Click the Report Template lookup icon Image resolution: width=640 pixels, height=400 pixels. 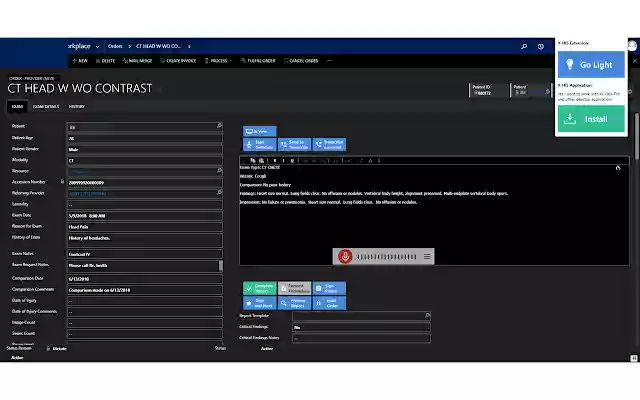(x=427, y=316)
